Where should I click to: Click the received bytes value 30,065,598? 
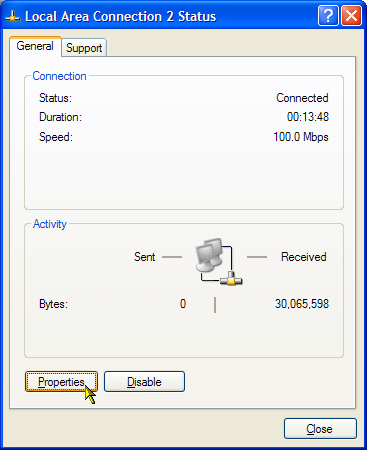(302, 304)
